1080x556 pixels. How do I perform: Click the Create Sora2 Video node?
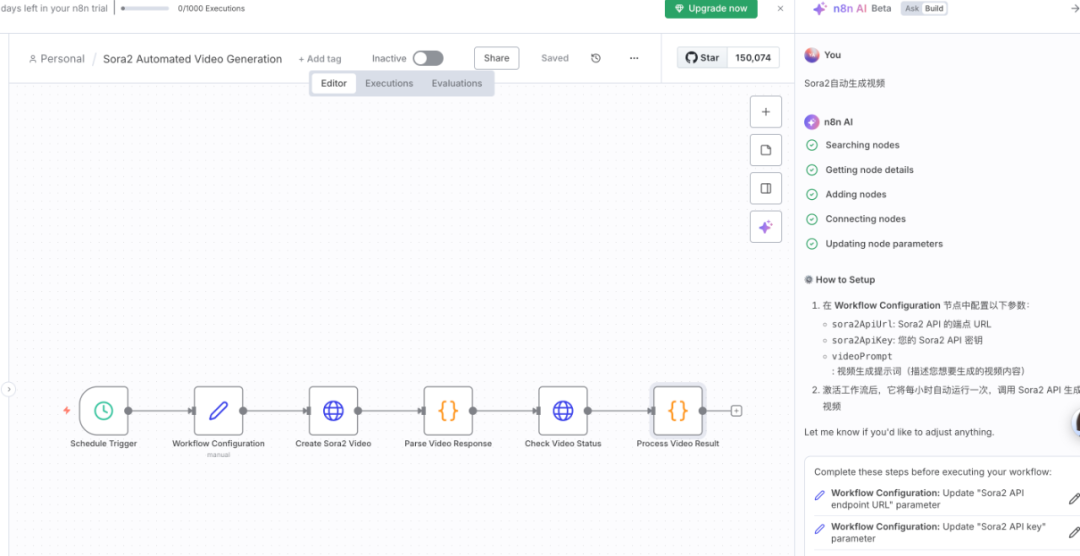(333, 411)
